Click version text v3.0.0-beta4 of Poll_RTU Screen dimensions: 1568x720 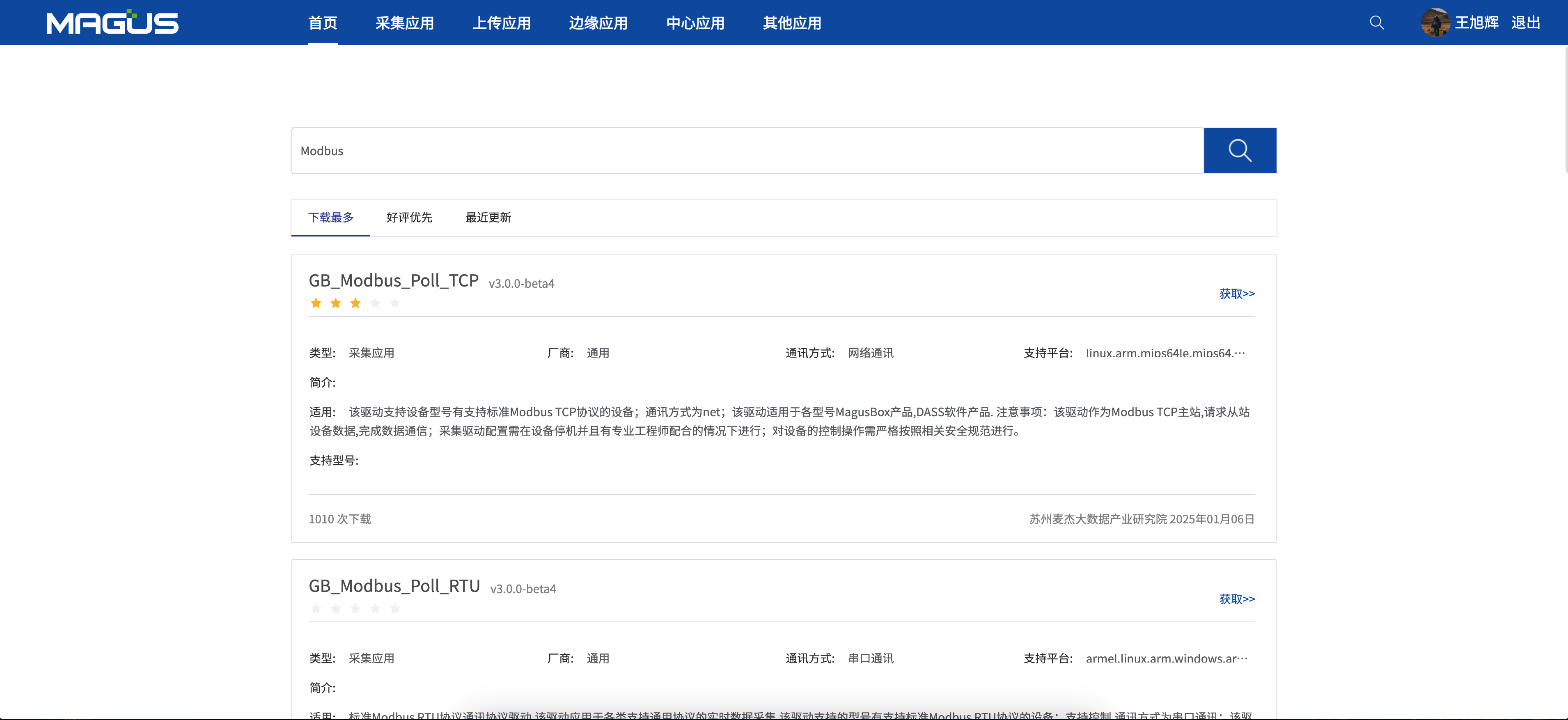tap(523, 589)
